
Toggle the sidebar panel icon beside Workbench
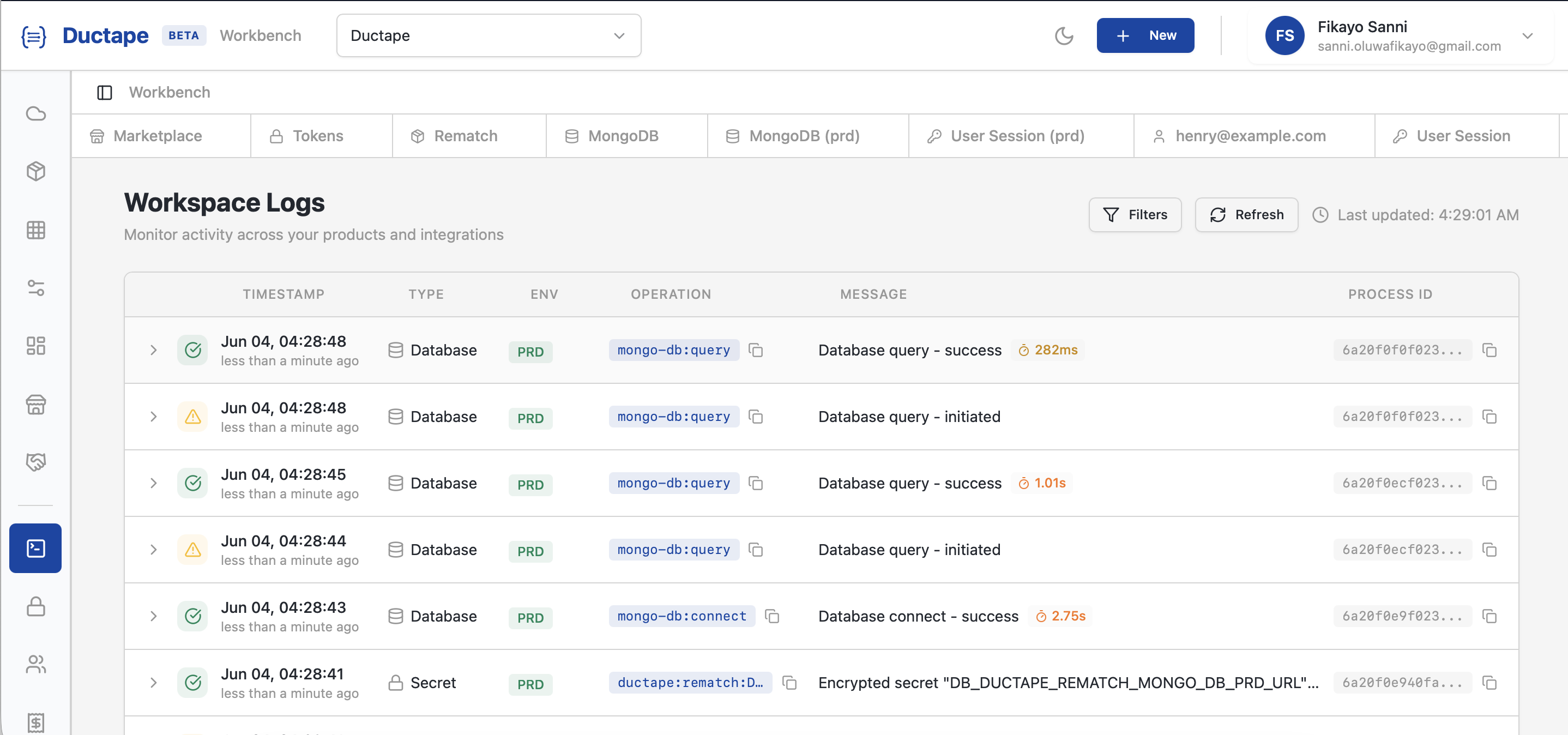105,93
